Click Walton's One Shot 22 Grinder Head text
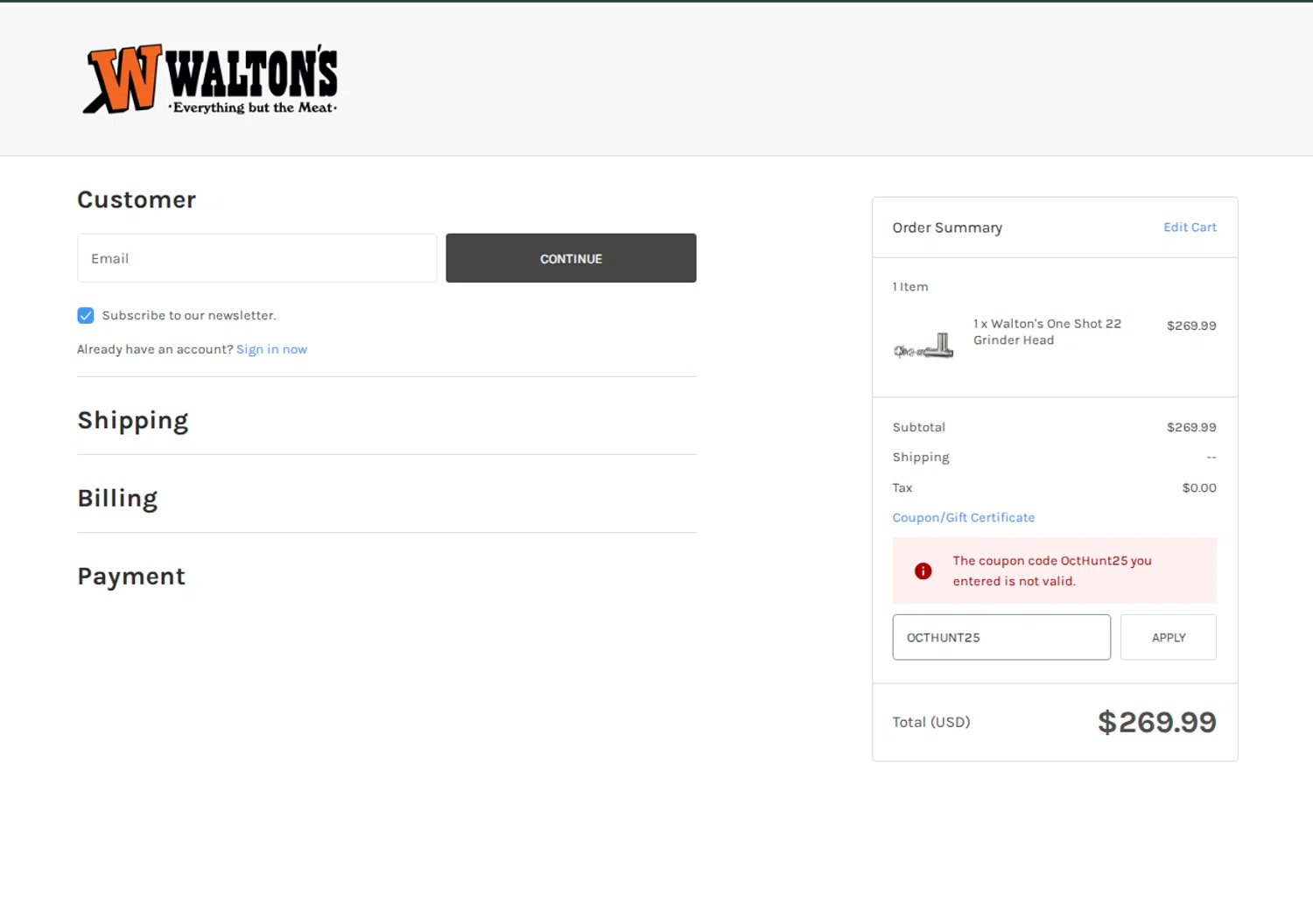 (1047, 332)
